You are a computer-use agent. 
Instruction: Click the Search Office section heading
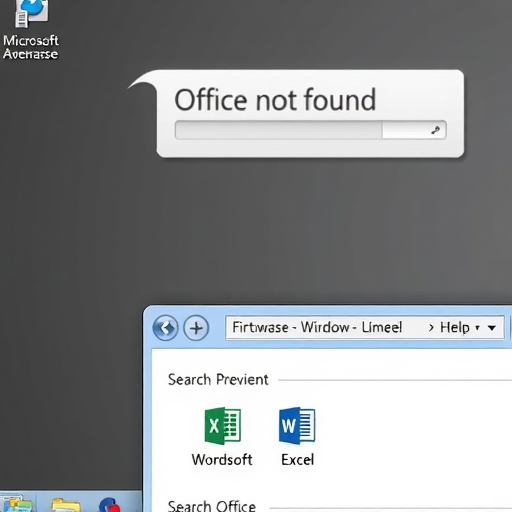coord(212,506)
